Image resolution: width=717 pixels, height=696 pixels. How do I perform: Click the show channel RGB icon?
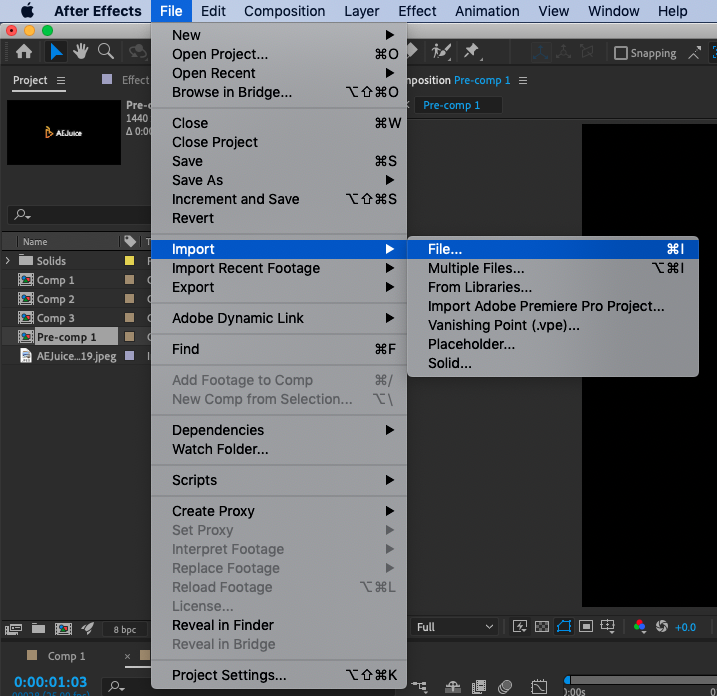tap(640, 627)
